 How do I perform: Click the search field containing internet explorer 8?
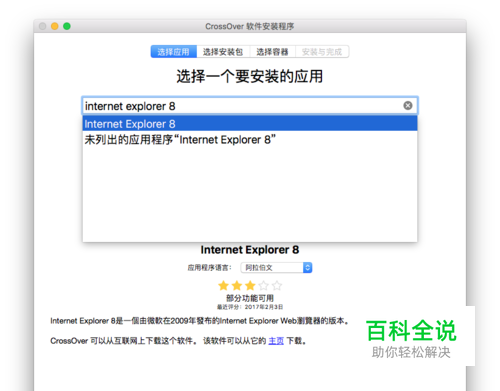[x=250, y=106]
